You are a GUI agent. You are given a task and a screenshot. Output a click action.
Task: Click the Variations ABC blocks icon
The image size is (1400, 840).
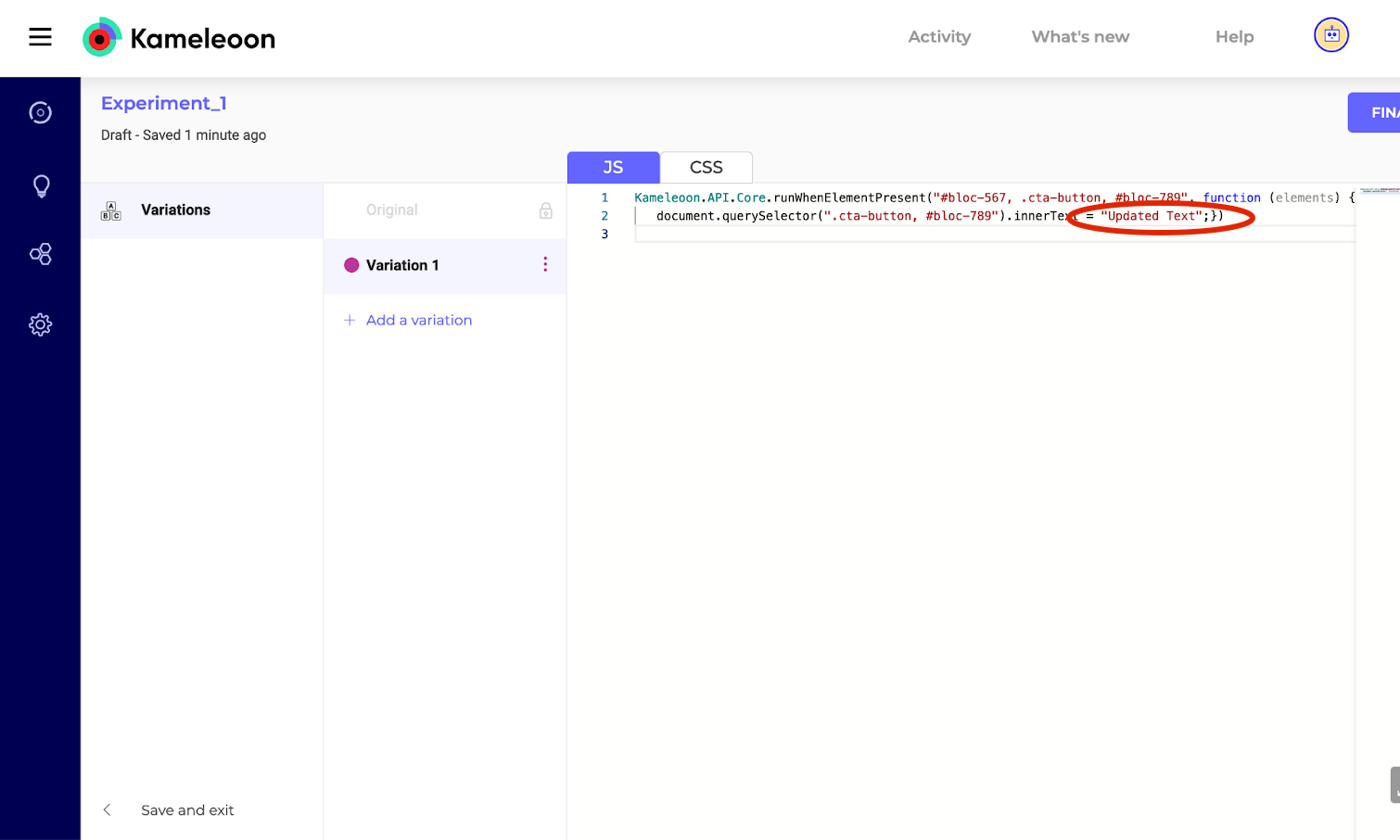pyautogui.click(x=110, y=210)
